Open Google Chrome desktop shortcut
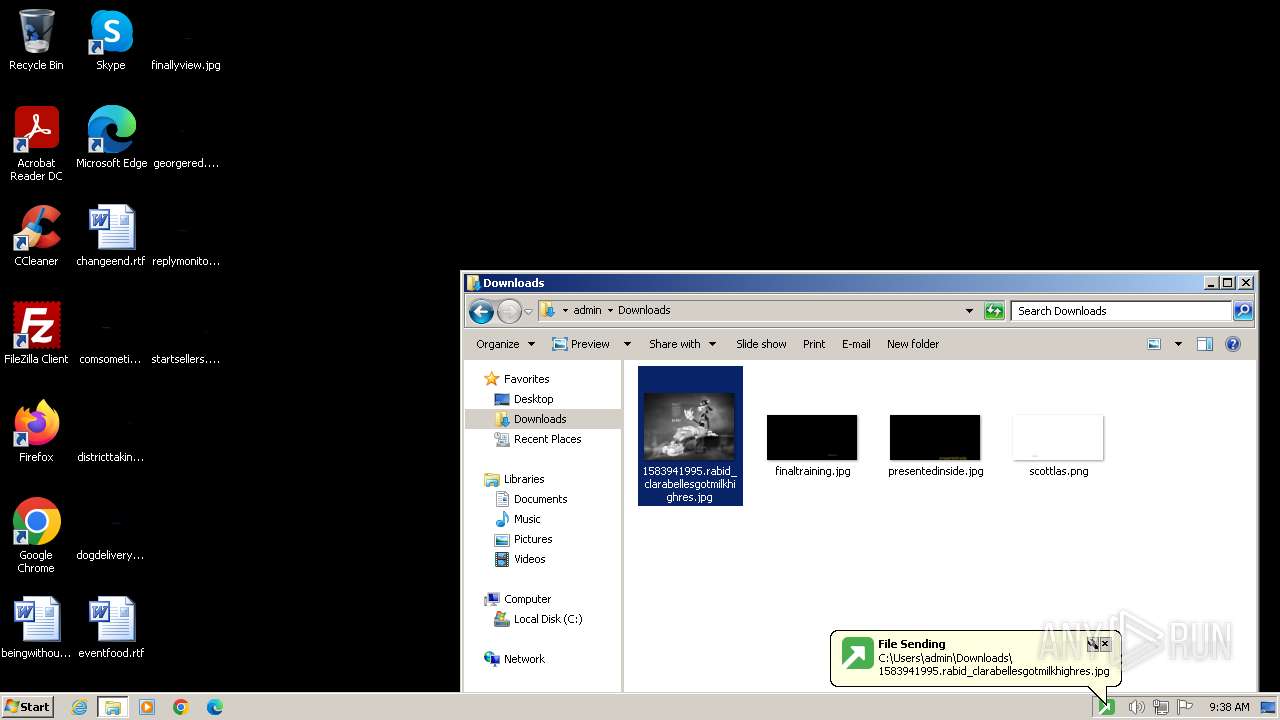The image size is (1280, 720). [x=36, y=536]
